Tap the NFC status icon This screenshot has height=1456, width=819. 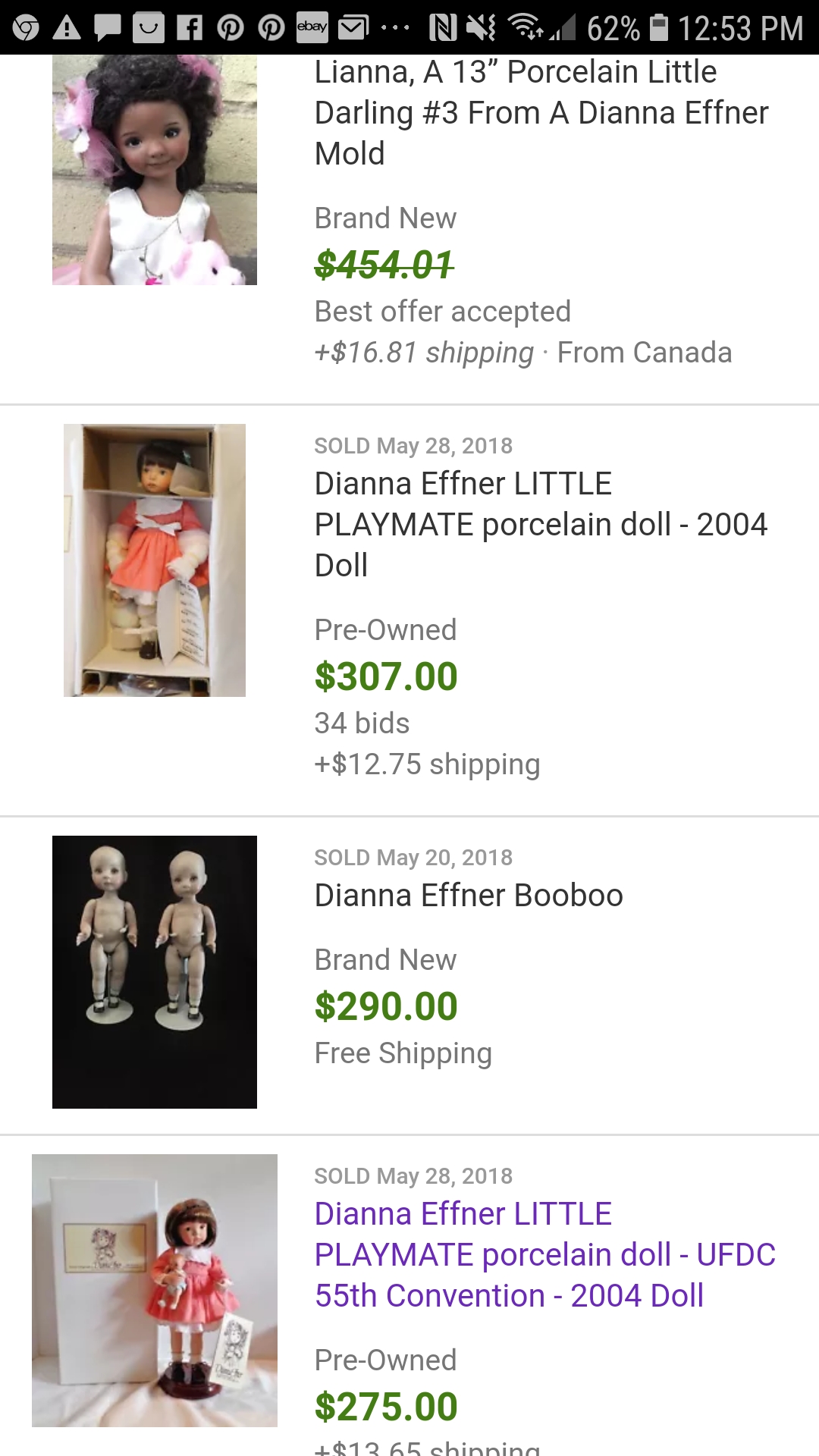point(443,28)
